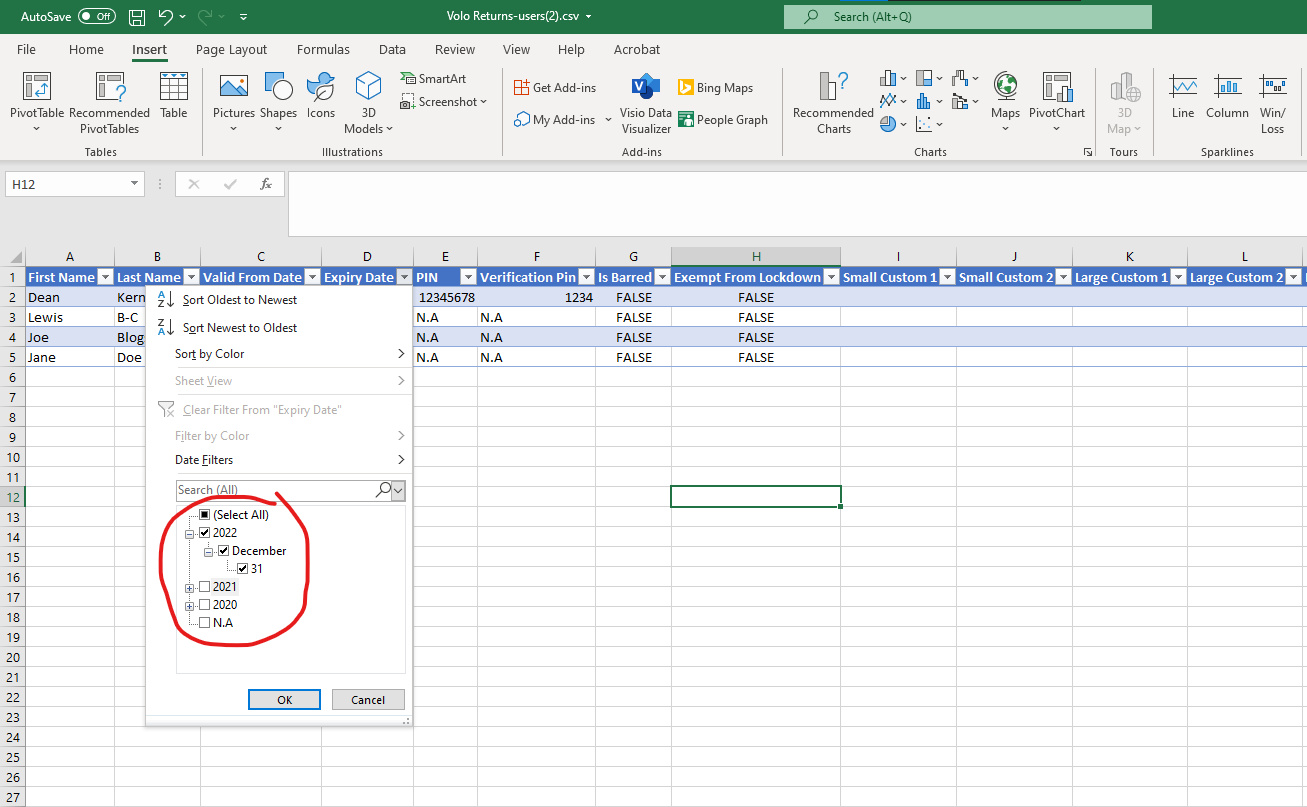The width and height of the screenshot is (1307, 807).
Task: Switch to the Formulas tab
Action: (x=322, y=49)
